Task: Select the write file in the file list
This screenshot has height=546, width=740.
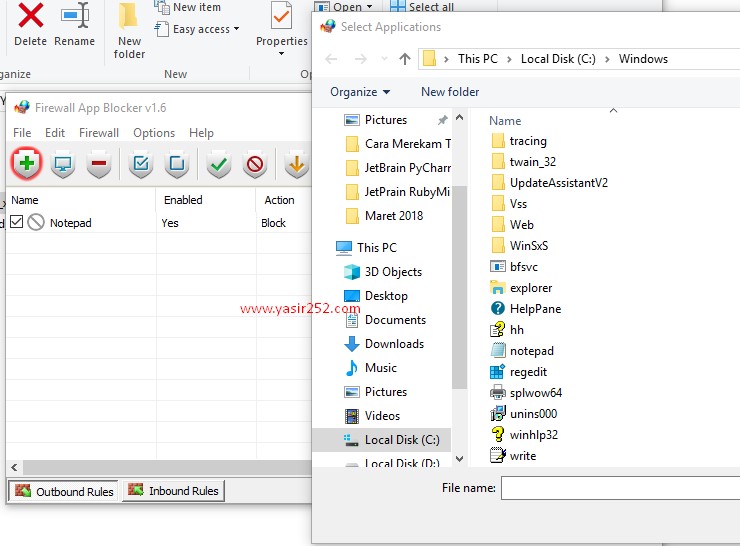Action: pos(513,456)
